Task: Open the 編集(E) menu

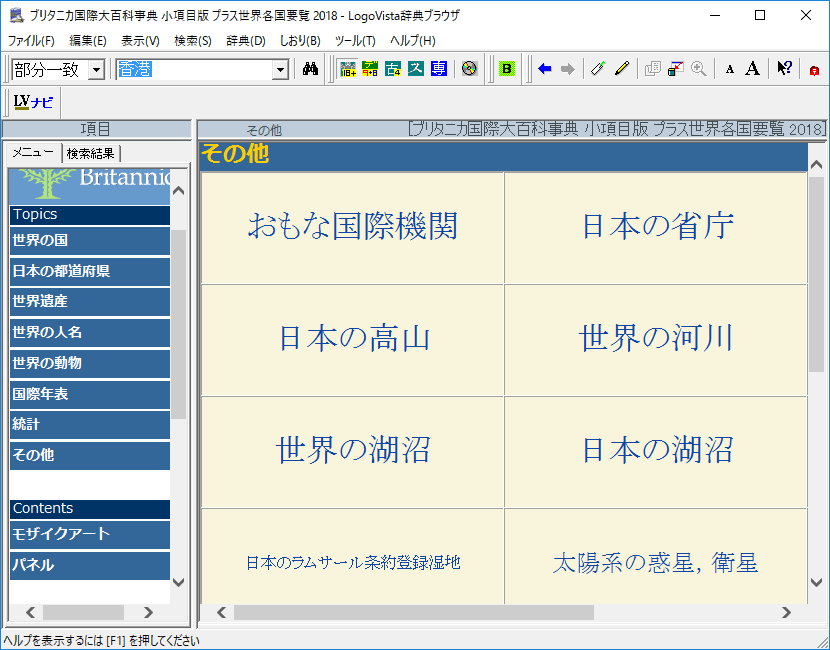Action: click(x=88, y=41)
